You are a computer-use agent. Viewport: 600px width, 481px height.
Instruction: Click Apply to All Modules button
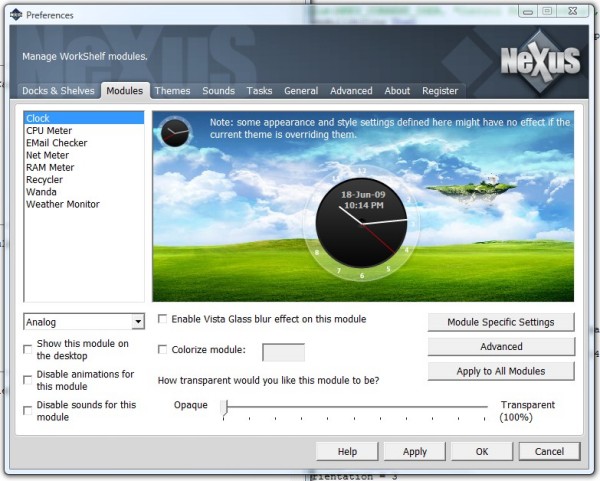click(501, 371)
